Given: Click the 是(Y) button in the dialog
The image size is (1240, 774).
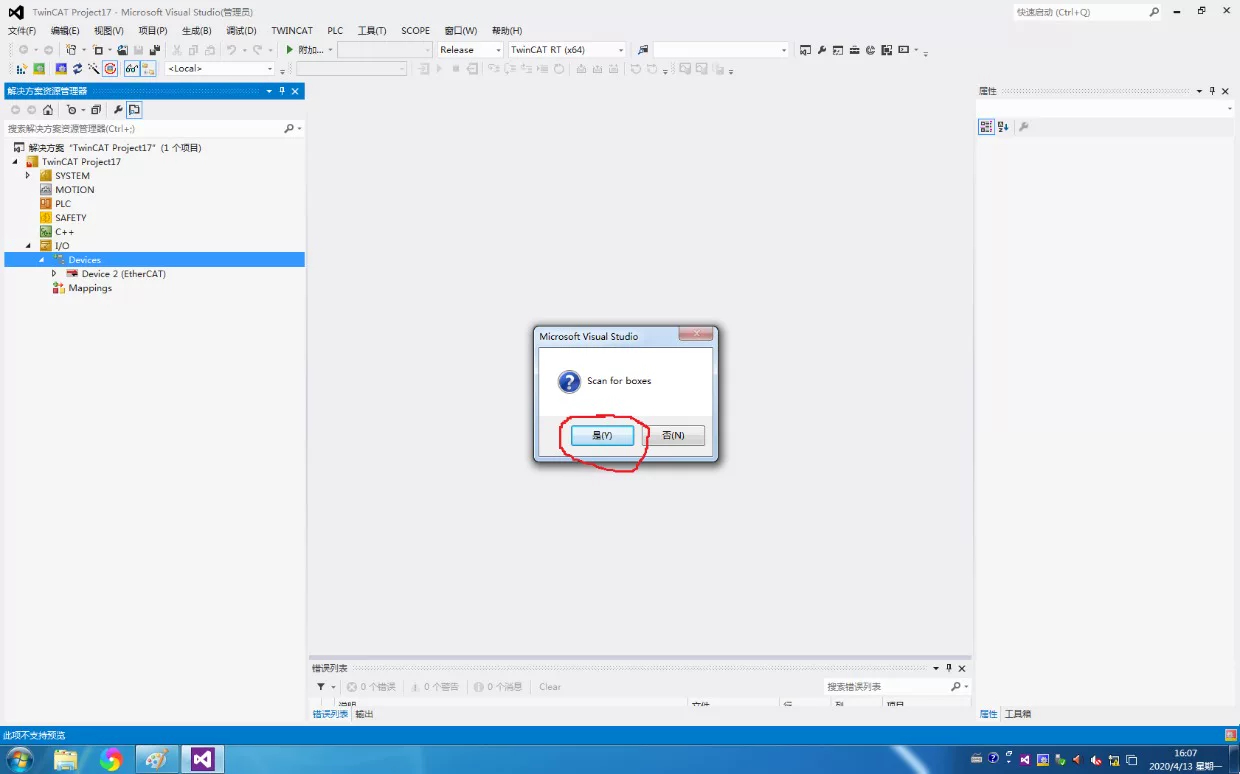Looking at the screenshot, I should [x=602, y=435].
